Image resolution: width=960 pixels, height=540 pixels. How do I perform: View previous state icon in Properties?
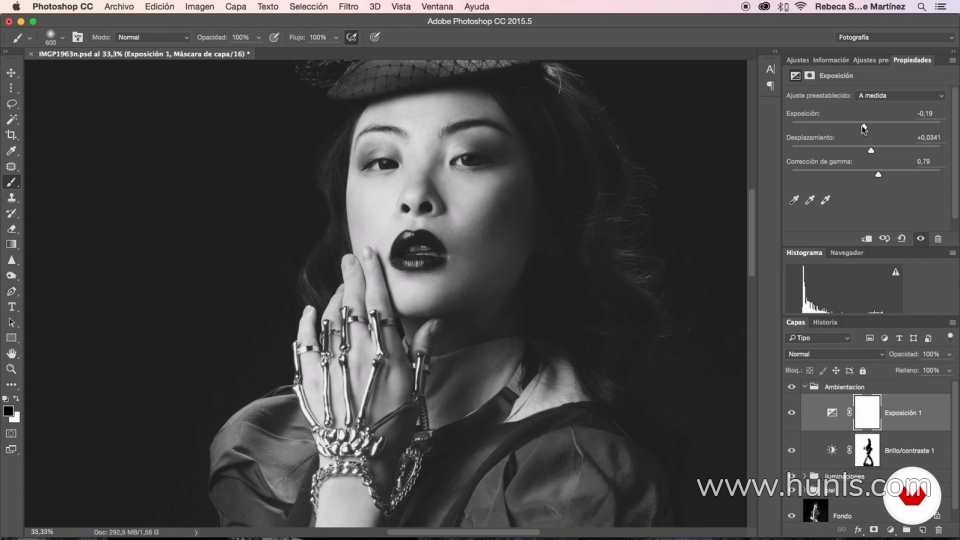(x=885, y=239)
